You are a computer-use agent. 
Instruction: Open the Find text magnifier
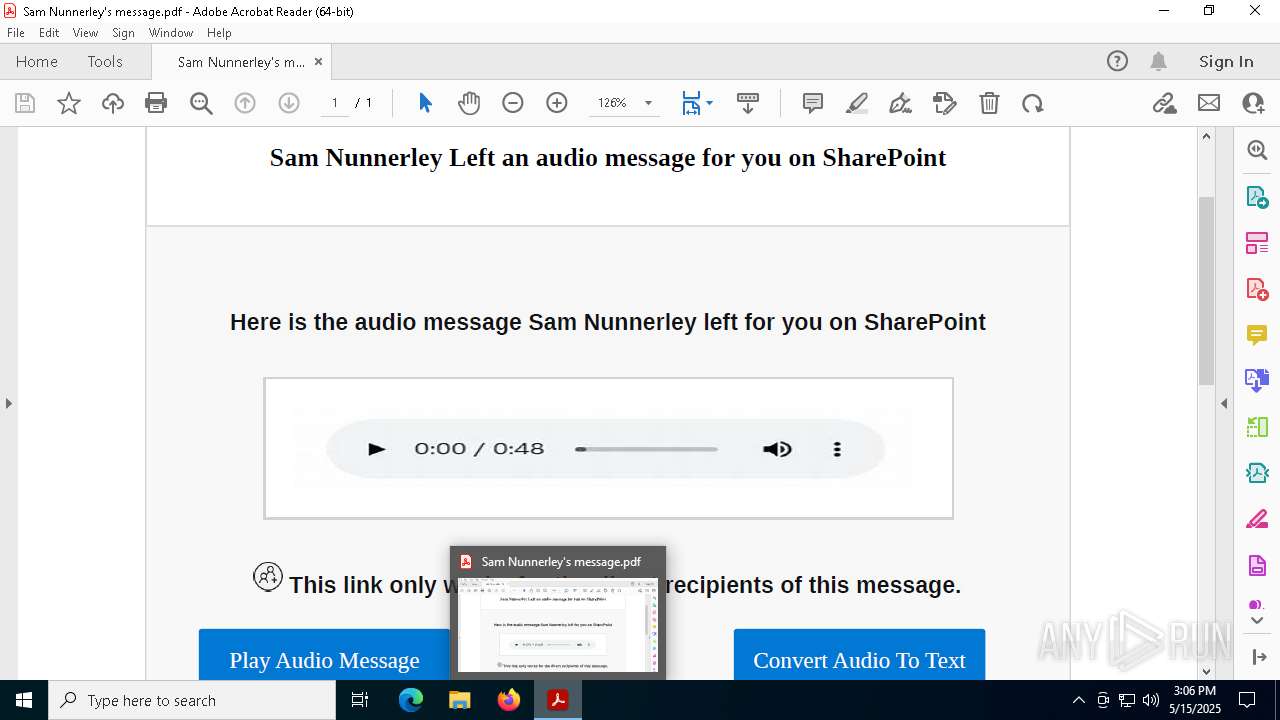[201, 103]
